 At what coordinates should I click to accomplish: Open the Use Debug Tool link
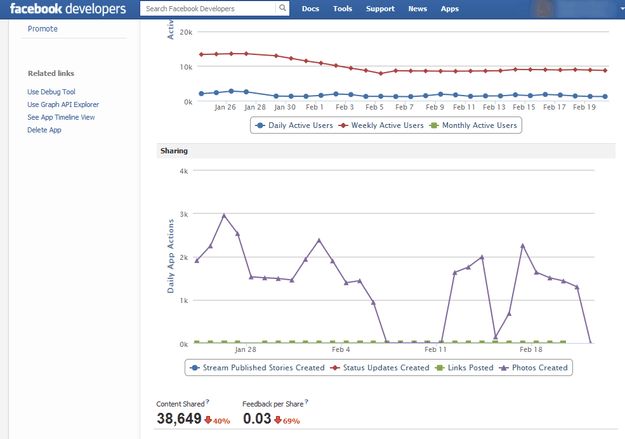click(x=51, y=92)
